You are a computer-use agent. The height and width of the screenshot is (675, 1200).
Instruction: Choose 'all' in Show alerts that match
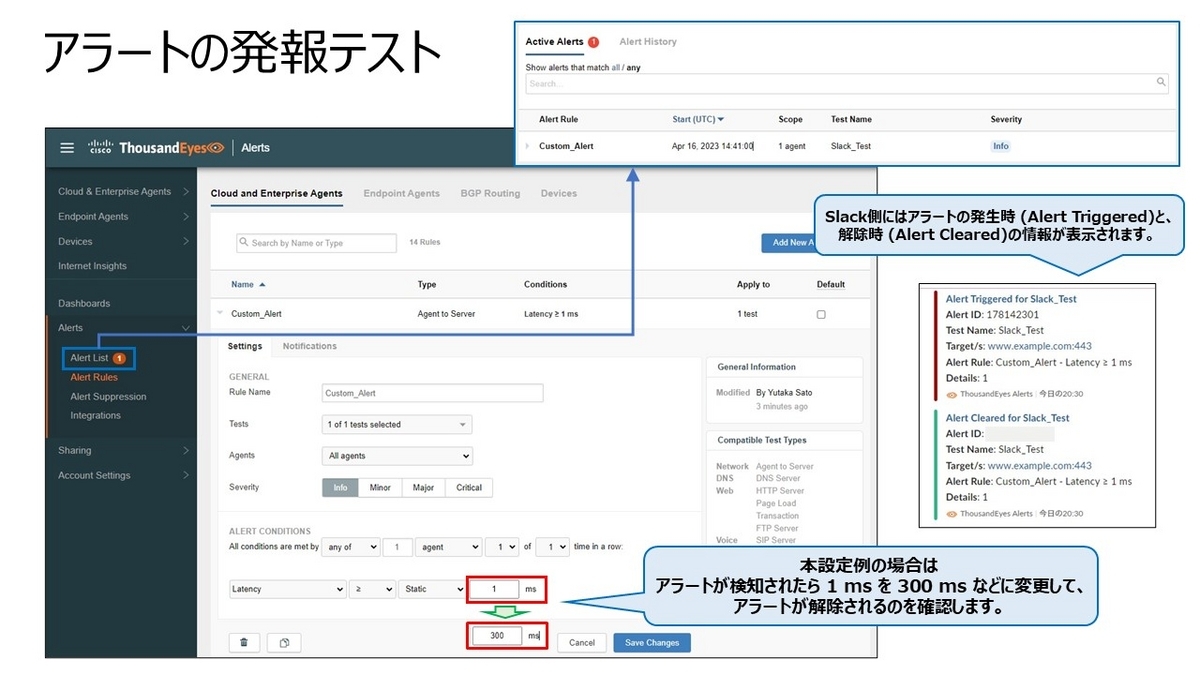pos(617,68)
